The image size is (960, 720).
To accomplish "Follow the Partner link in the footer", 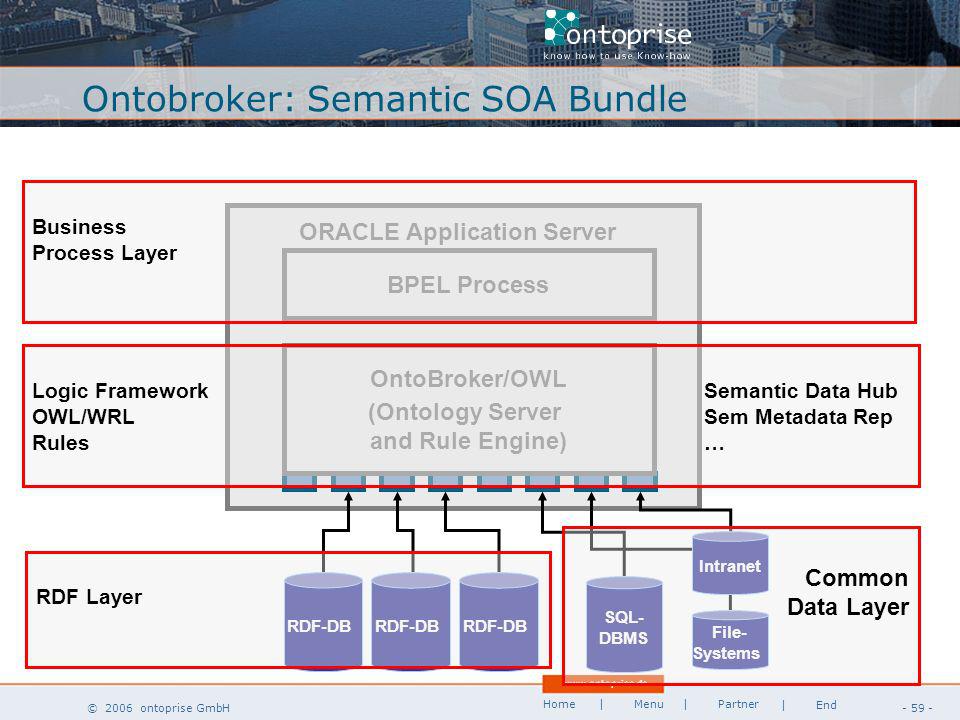I will click(x=738, y=704).
